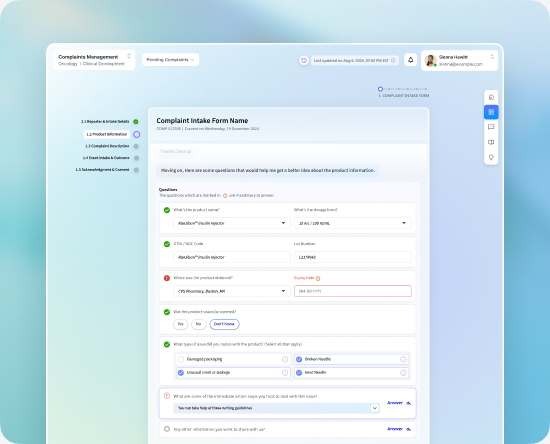Show info for Unusual smell or leakage option

(285, 372)
